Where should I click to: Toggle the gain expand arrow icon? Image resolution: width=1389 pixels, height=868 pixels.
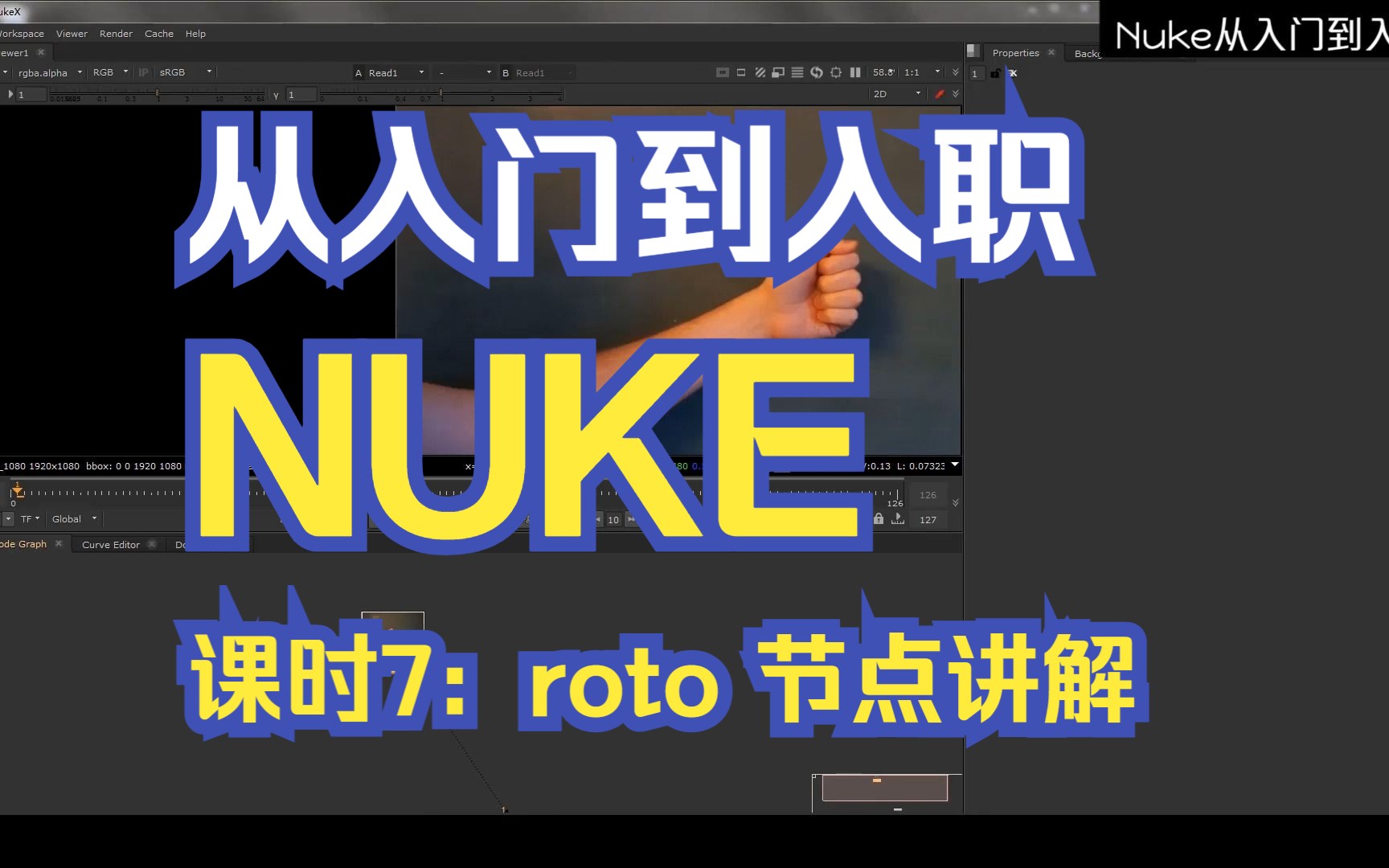tap(10, 94)
